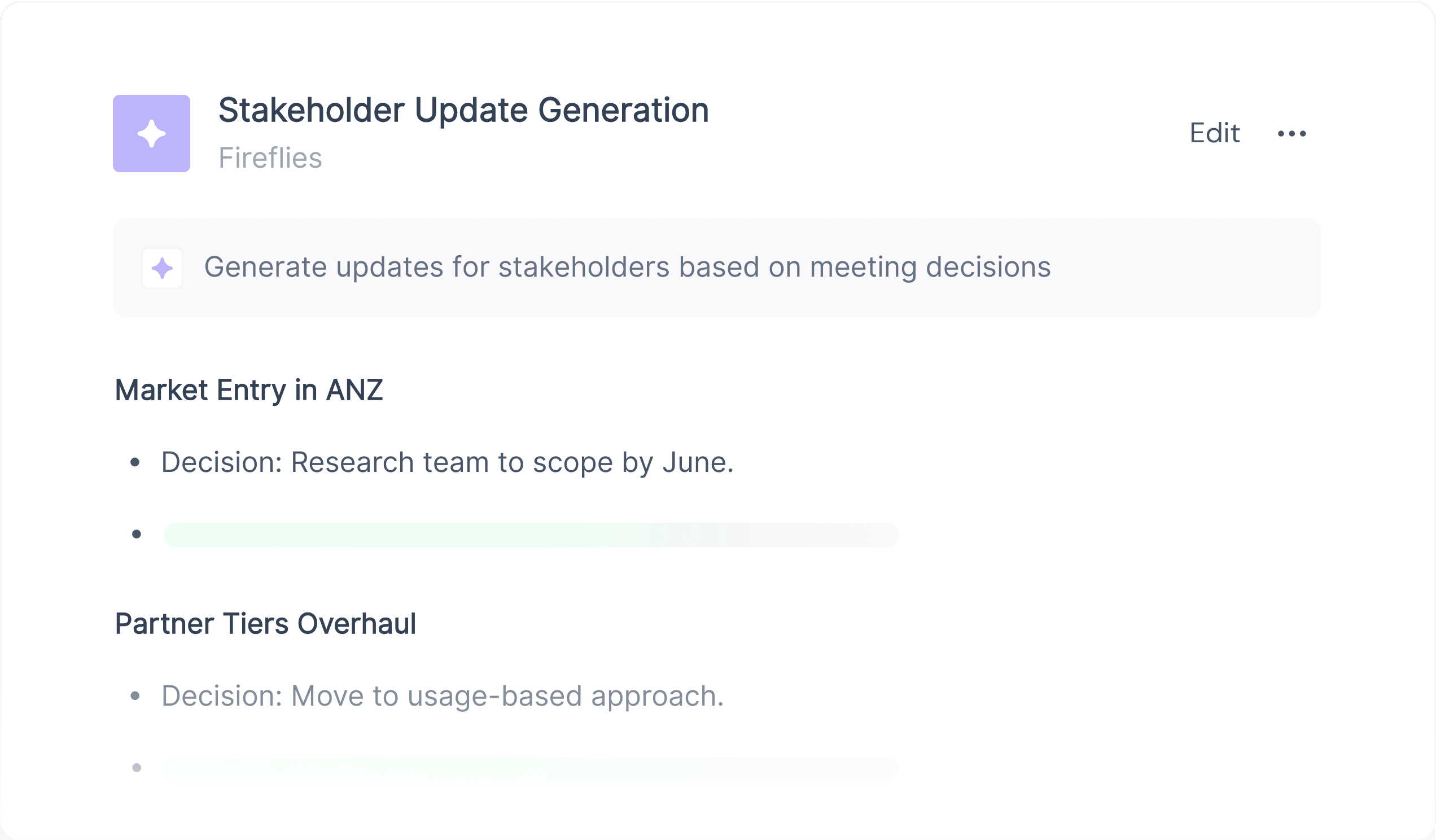The width and height of the screenshot is (1436, 840).
Task: Select the Market Entry in ANZ heading
Action: coord(249,391)
